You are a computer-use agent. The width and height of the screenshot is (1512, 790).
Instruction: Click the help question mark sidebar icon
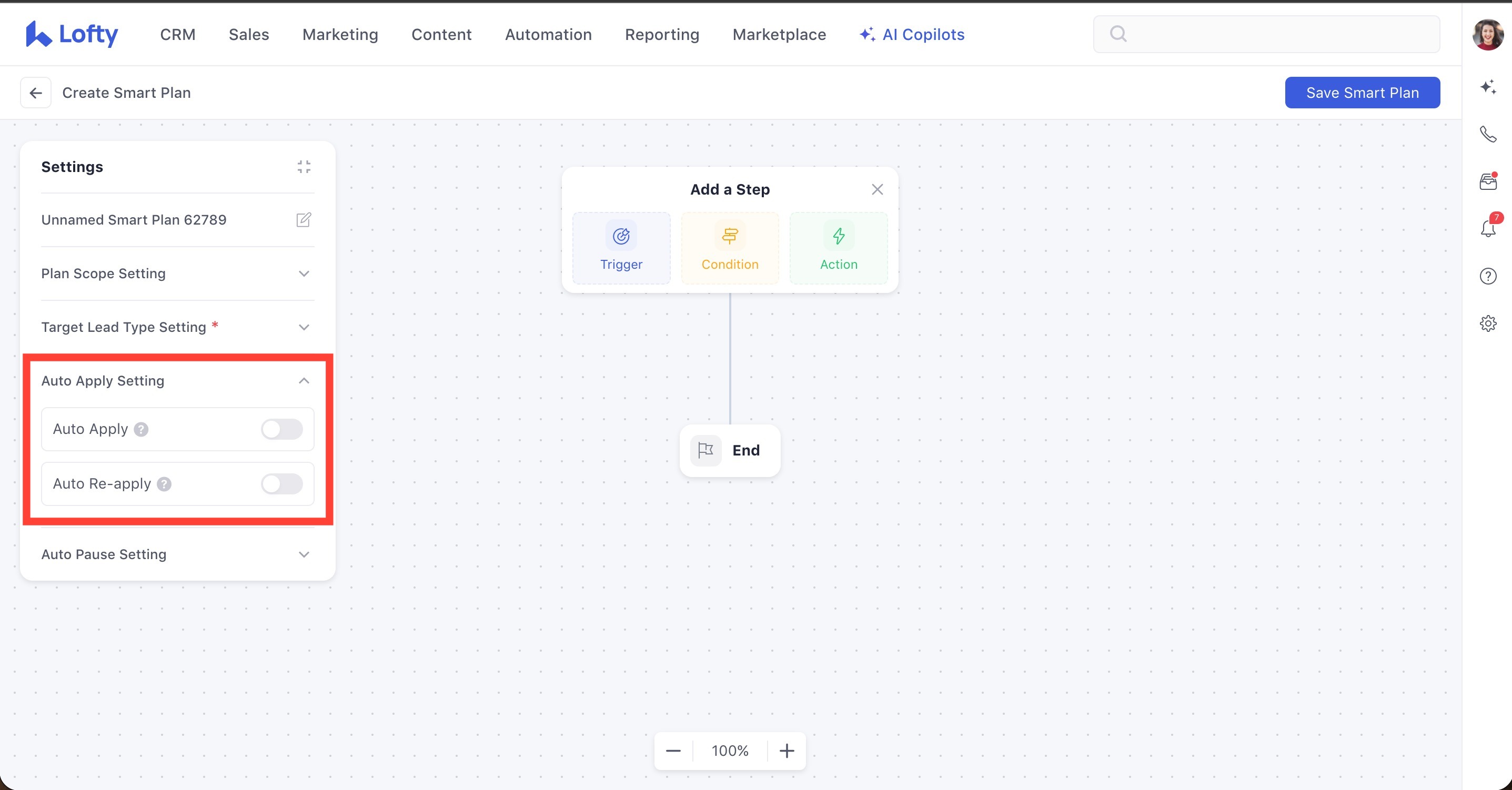pos(1488,276)
